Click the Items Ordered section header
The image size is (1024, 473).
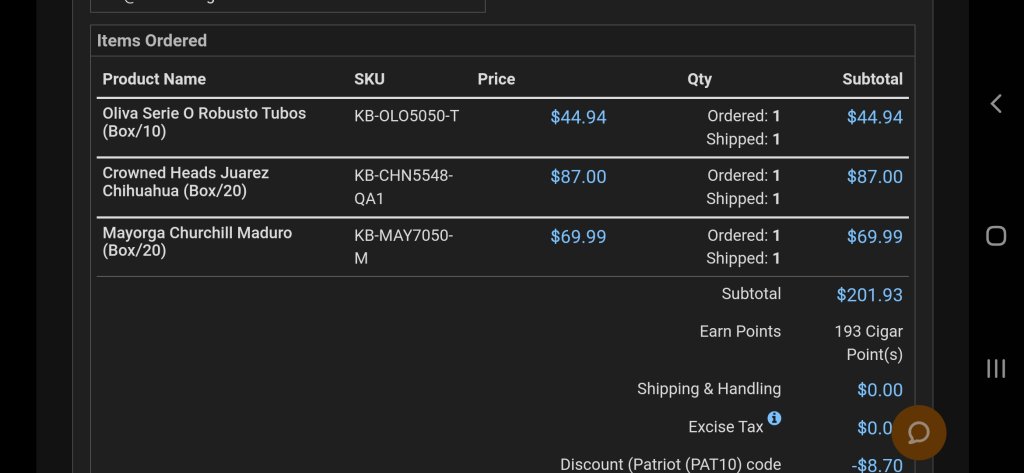[x=152, y=41]
